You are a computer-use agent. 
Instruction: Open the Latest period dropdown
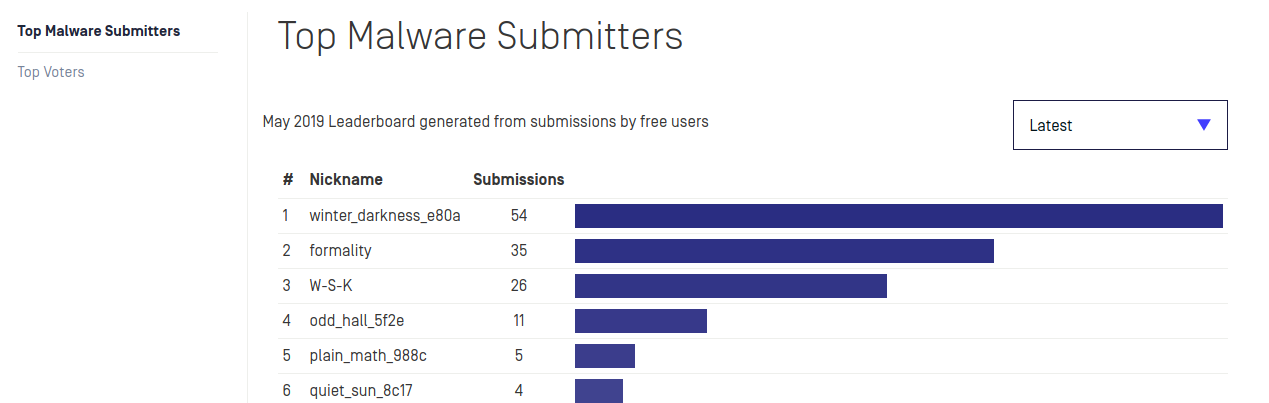click(x=1119, y=125)
